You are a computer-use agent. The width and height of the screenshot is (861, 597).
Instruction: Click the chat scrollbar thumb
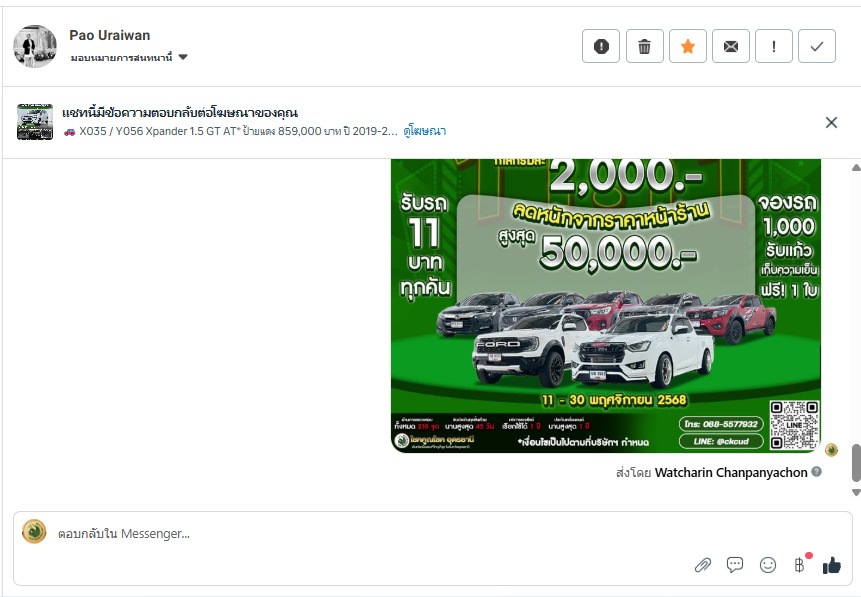pyautogui.click(x=856, y=463)
